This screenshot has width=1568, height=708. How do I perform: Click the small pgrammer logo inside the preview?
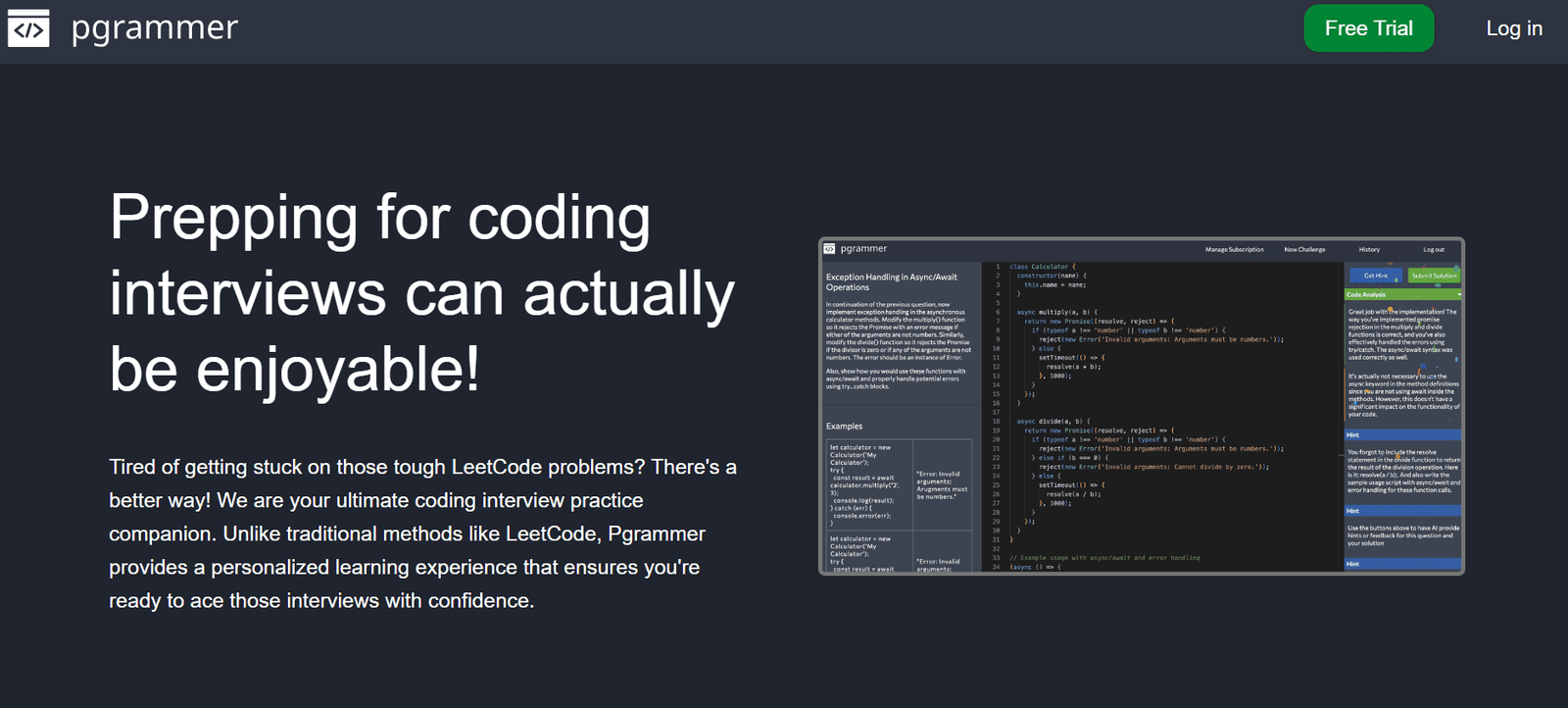pos(829,249)
